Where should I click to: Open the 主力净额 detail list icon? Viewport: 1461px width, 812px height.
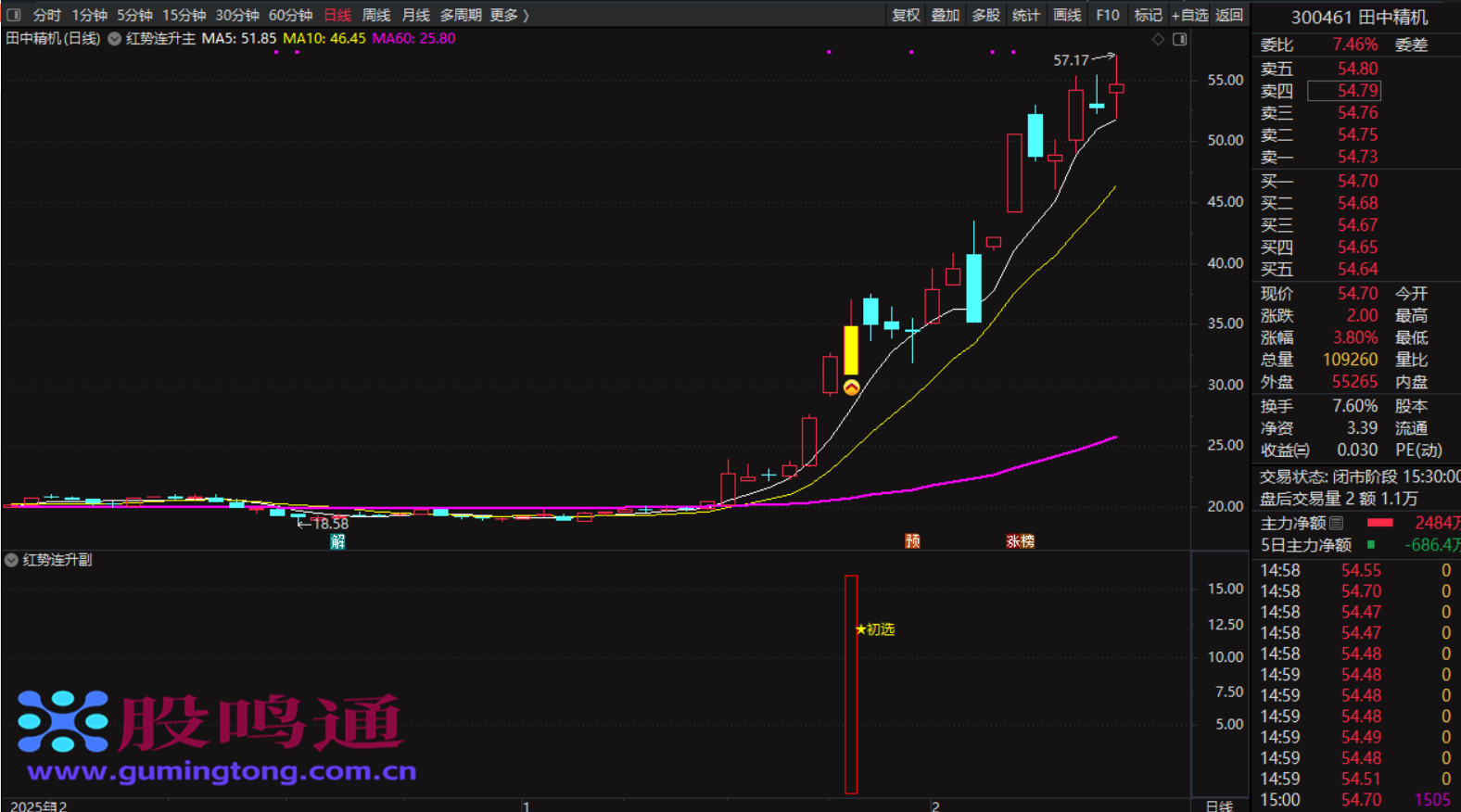point(1336,523)
